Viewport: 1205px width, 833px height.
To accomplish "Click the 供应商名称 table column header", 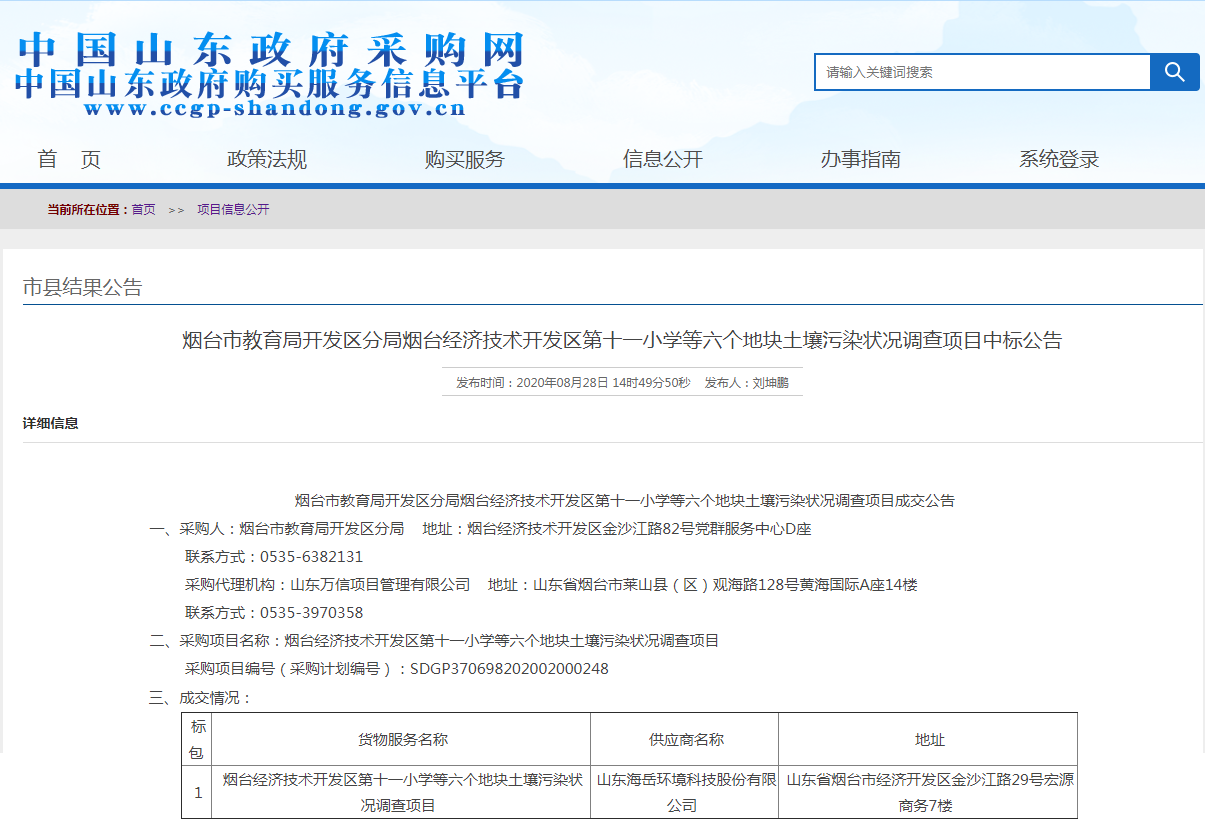I will click(x=684, y=740).
